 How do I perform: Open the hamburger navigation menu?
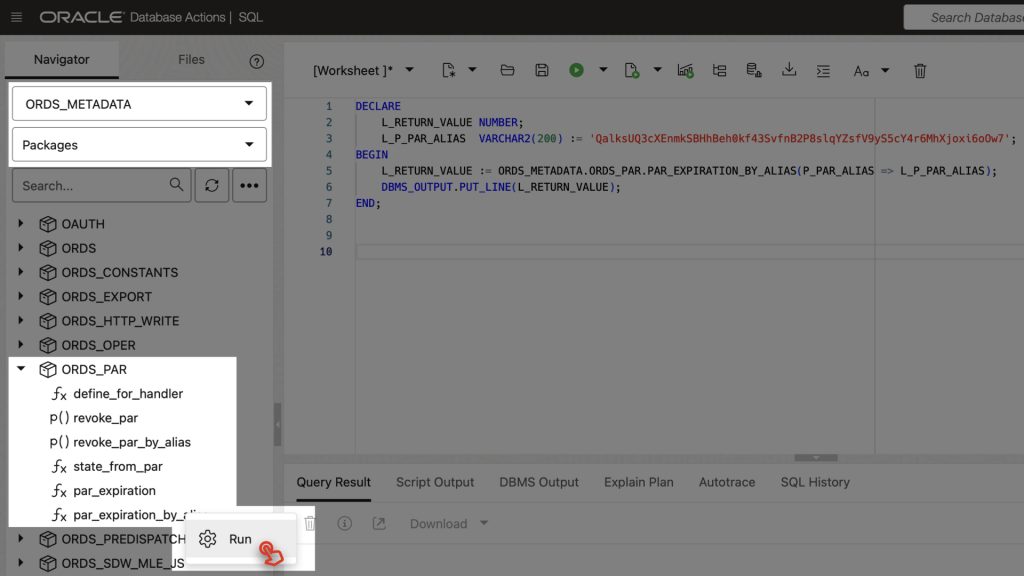[x=16, y=17]
